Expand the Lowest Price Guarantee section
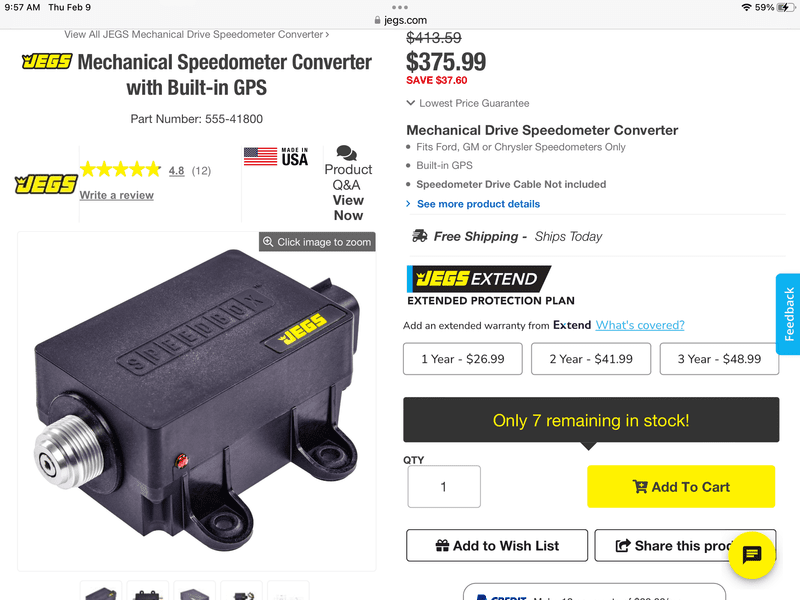 tap(468, 103)
